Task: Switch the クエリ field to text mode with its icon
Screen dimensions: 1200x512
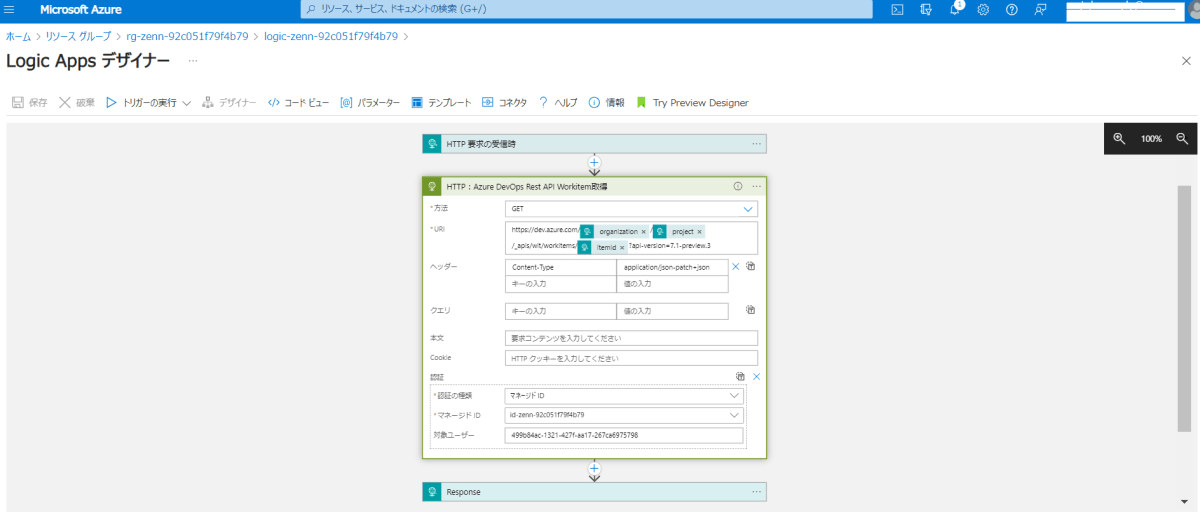Action: click(x=751, y=310)
